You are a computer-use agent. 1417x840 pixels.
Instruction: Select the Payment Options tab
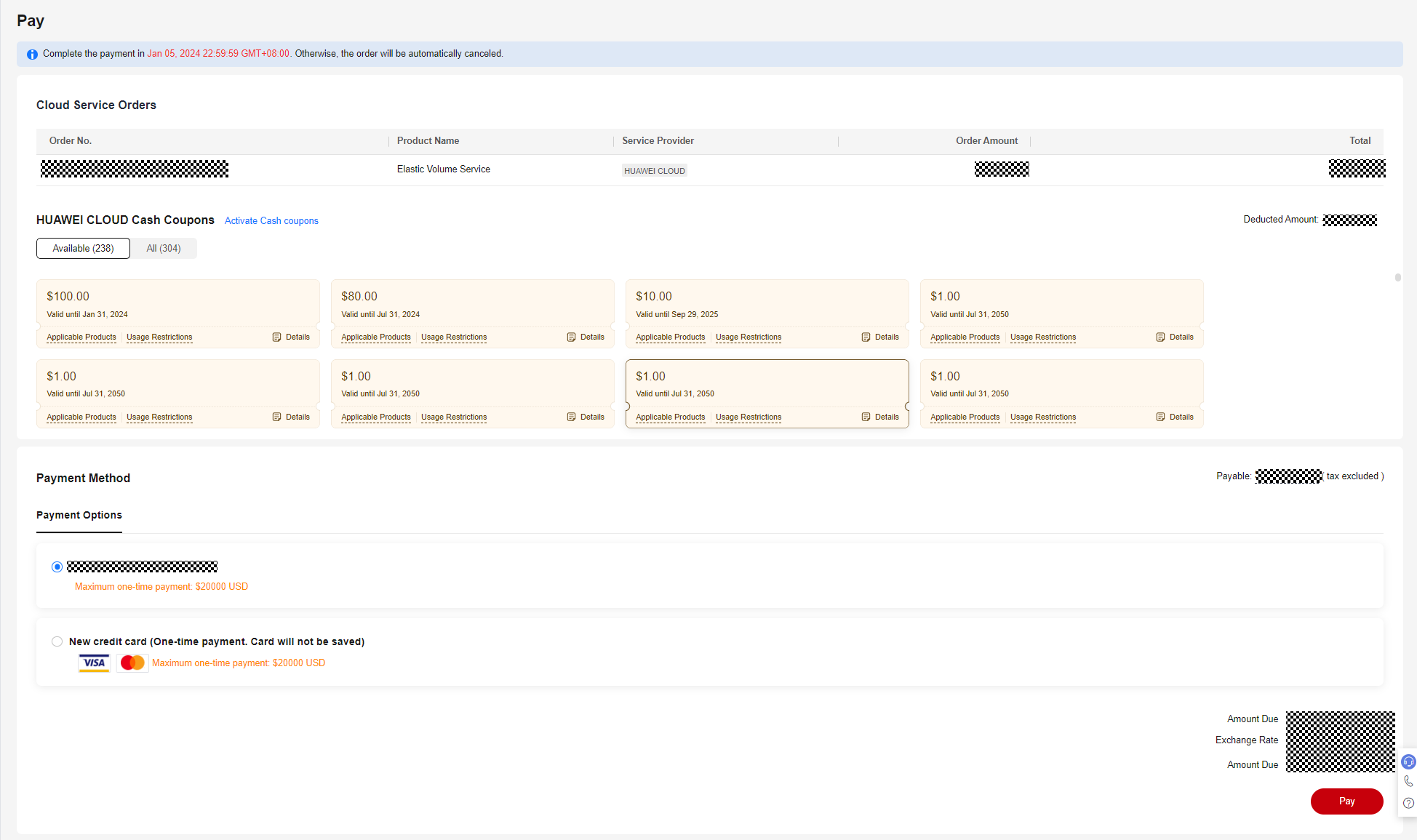pyautogui.click(x=79, y=516)
